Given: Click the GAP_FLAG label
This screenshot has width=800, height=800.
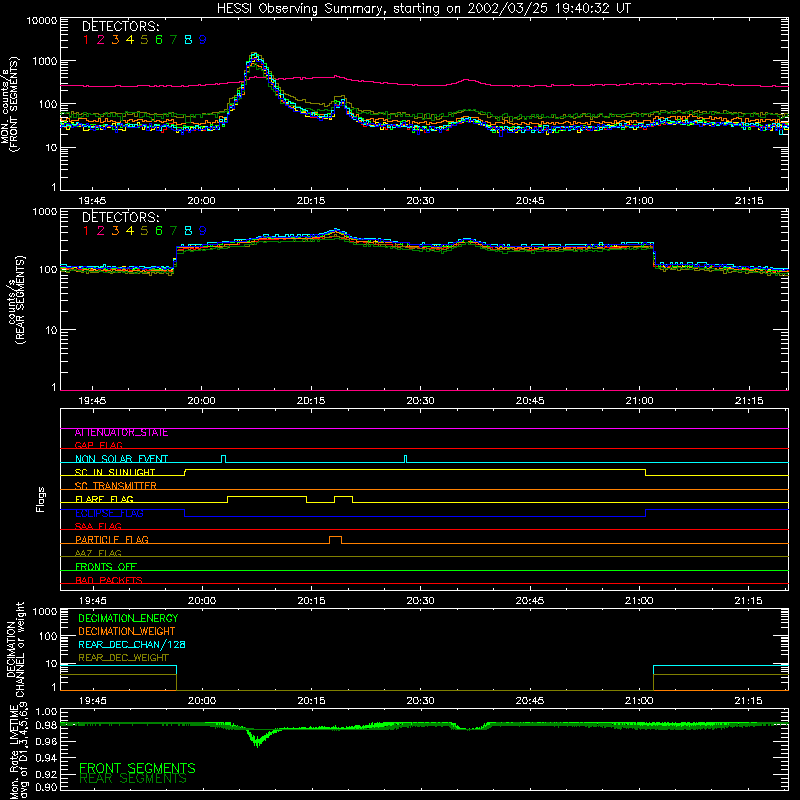Looking at the screenshot, I should (x=98, y=445).
